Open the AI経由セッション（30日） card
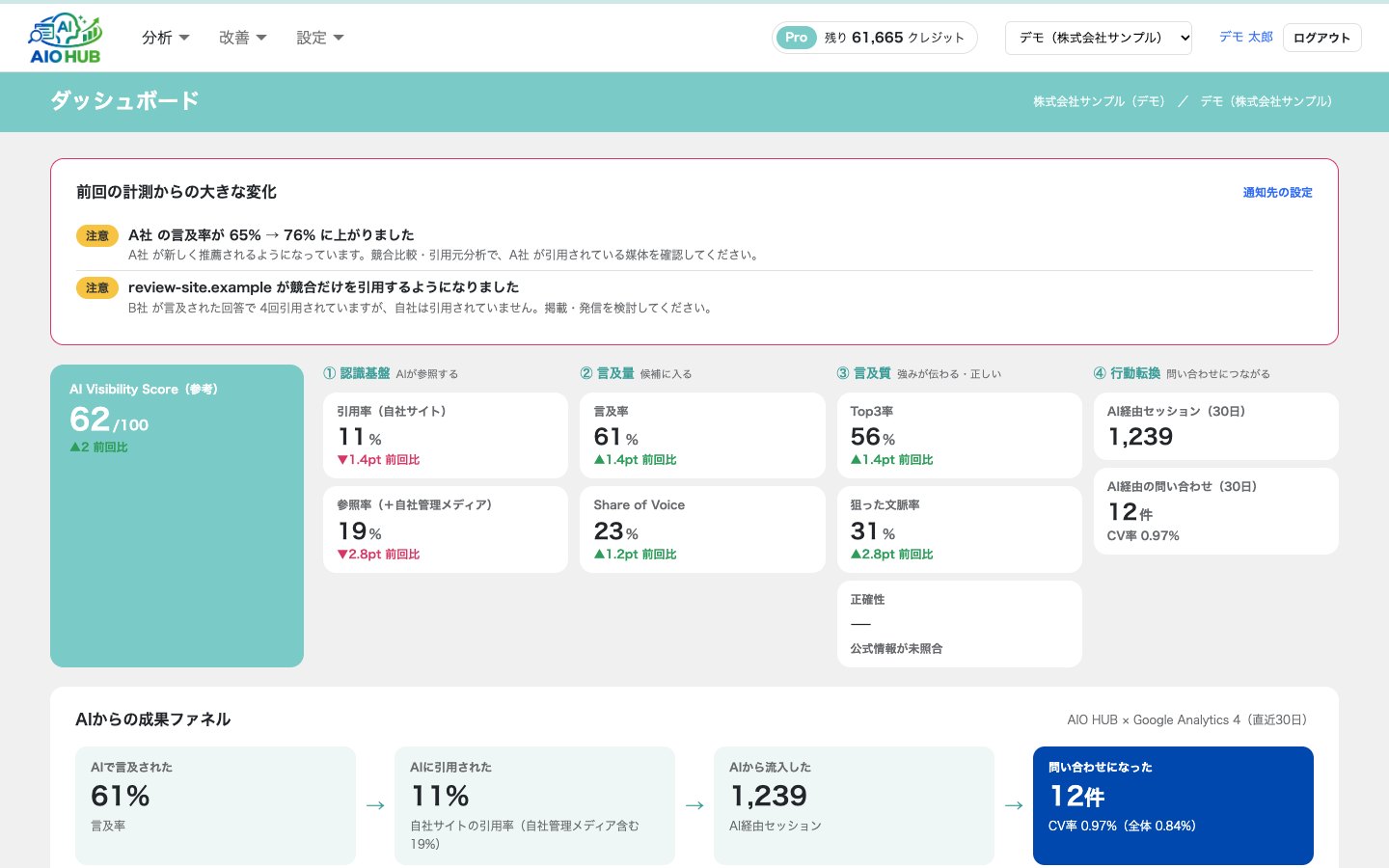This screenshot has height=868, width=1389. pos(1216,426)
